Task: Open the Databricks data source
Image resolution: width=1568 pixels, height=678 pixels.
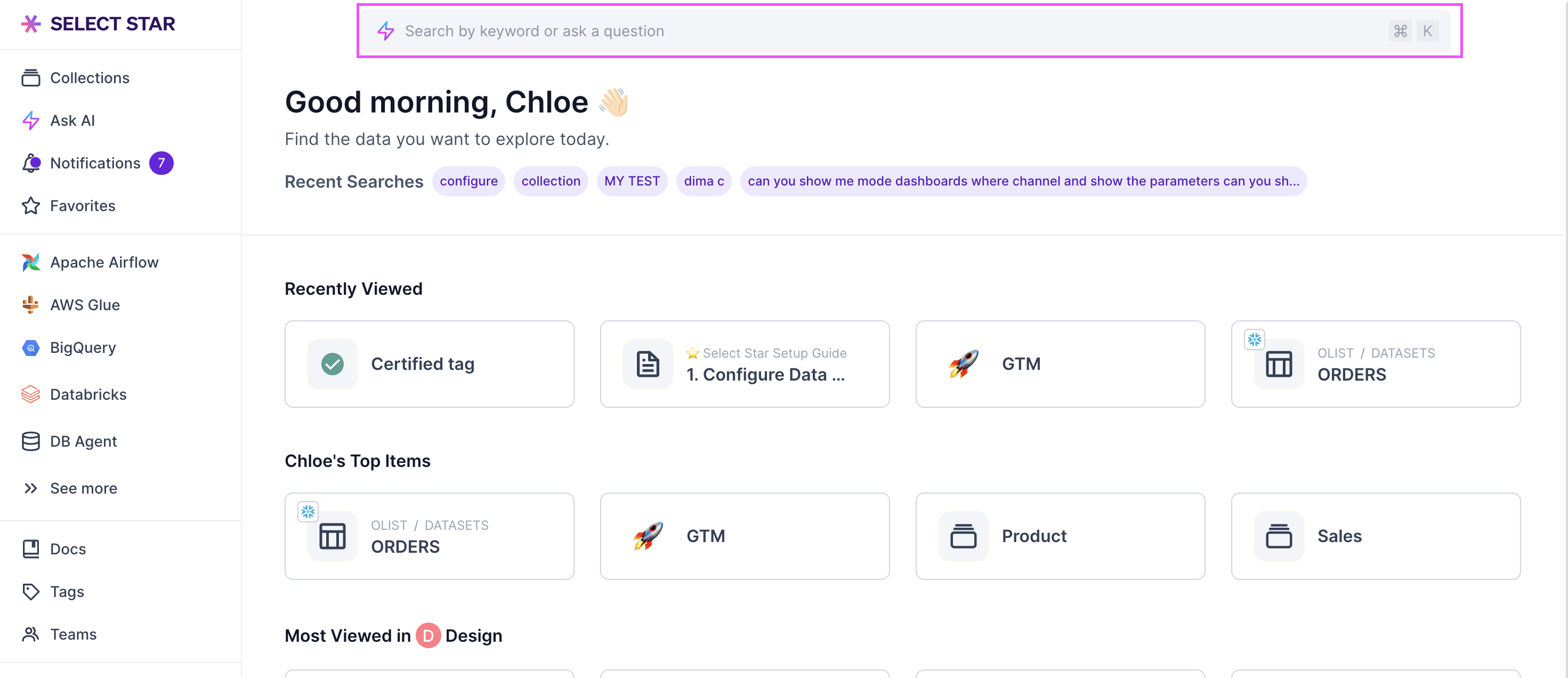Action: [x=88, y=394]
